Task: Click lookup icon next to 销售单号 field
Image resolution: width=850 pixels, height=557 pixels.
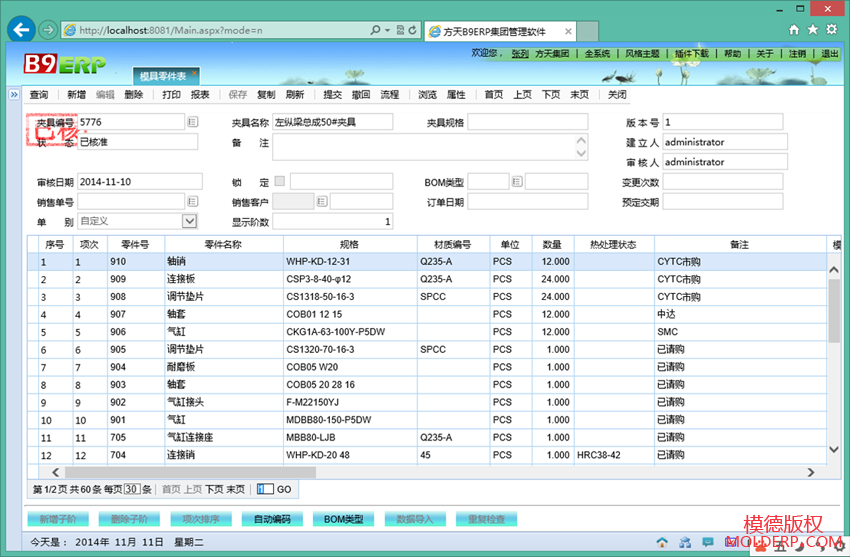Action: pos(192,202)
